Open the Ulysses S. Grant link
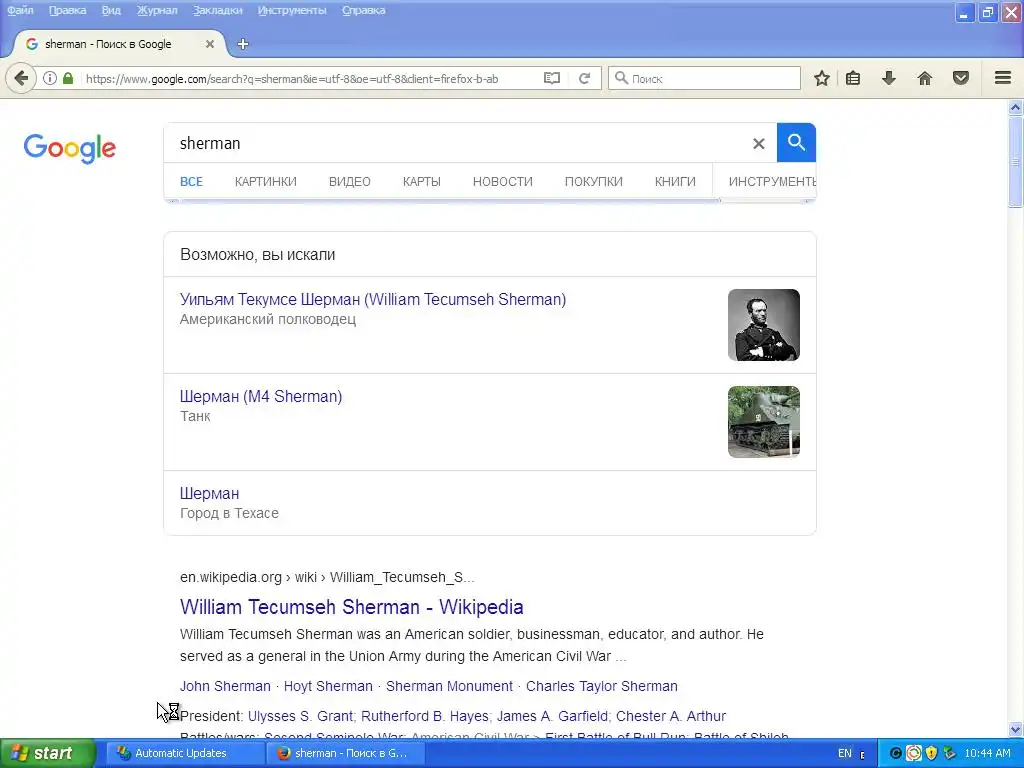1024x768 pixels. pyautogui.click(x=300, y=716)
